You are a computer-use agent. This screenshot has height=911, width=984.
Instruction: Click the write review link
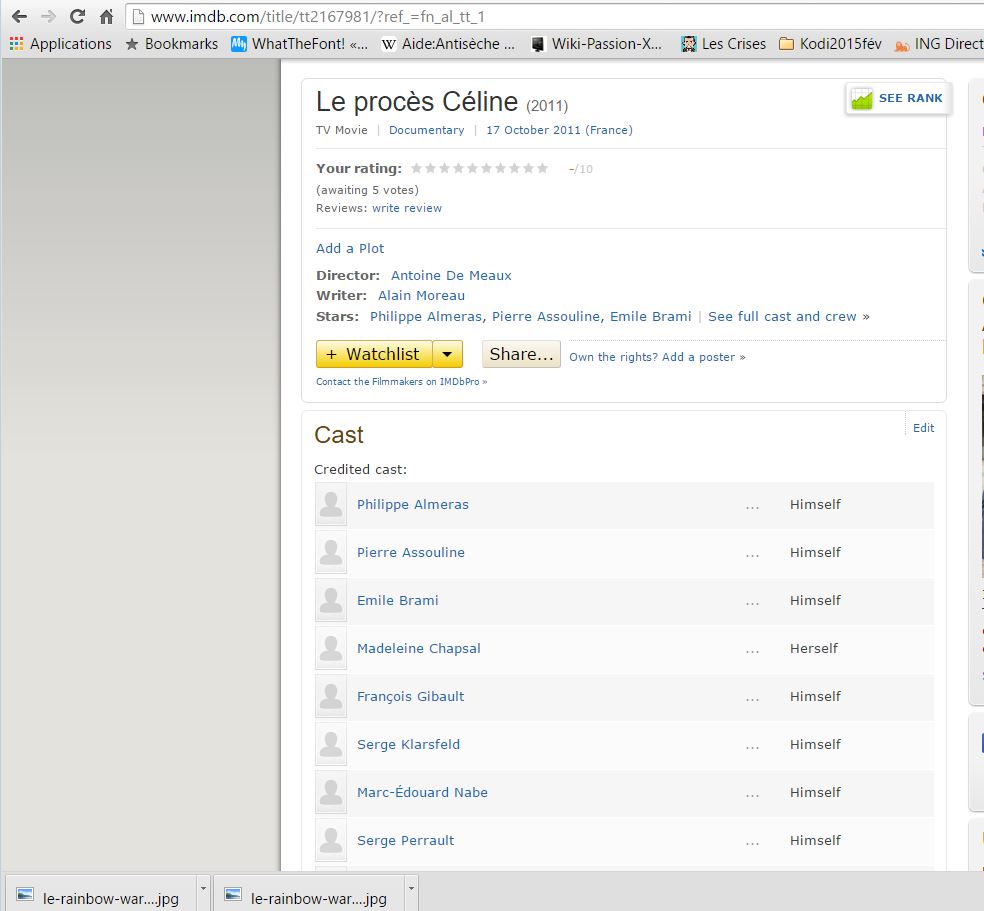point(407,208)
